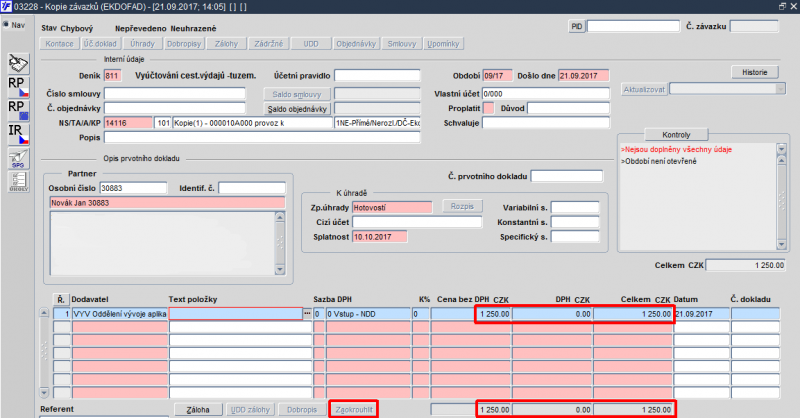The image size is (800, 418).
Task: Click the Období field 09/17
Action: 497,76
